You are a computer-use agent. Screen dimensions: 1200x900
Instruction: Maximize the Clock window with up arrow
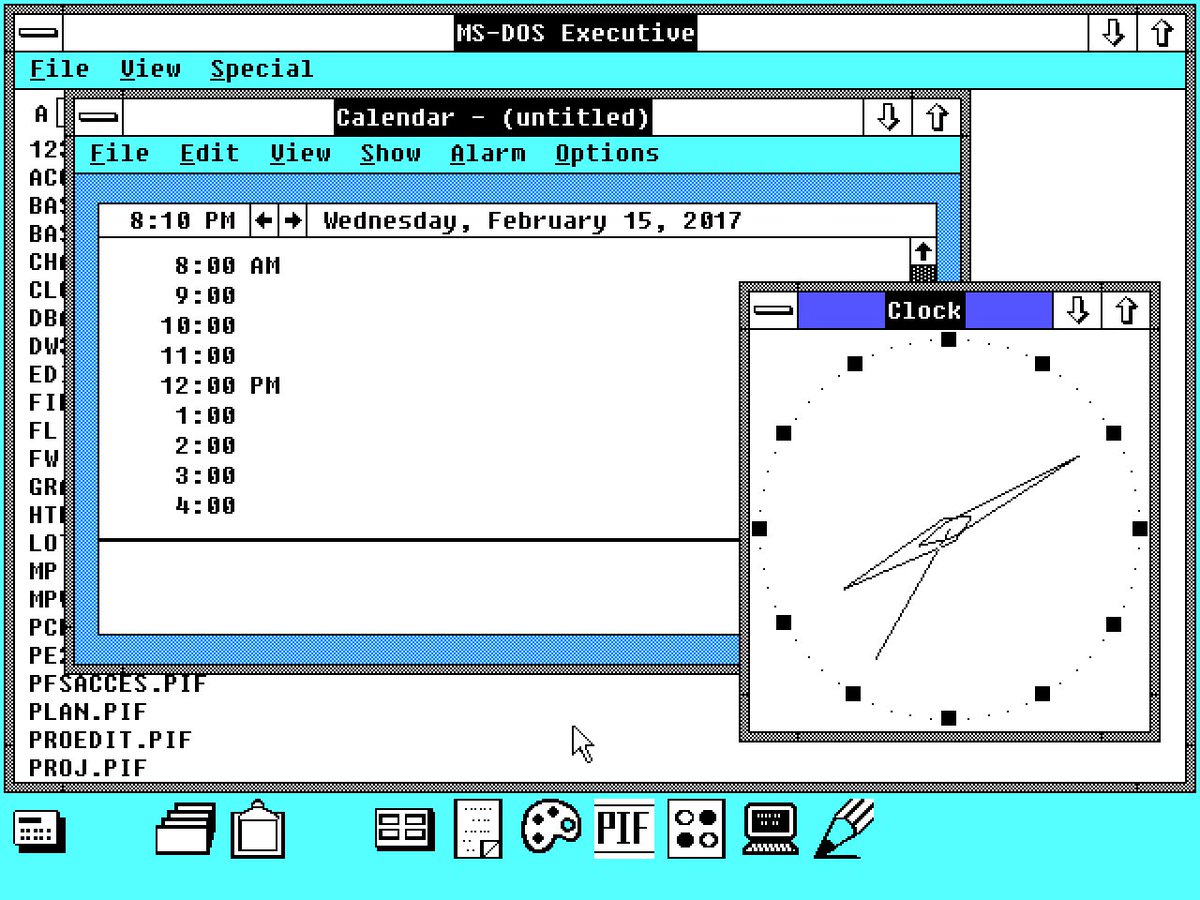click(1126, 311)
